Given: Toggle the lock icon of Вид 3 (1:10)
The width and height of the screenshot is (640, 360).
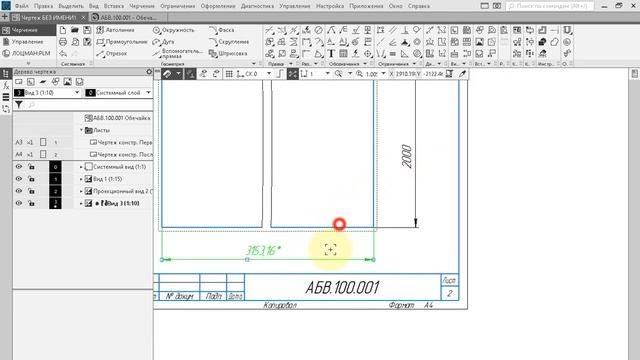Looking at the screenshot, I should [x=31, y=203].
